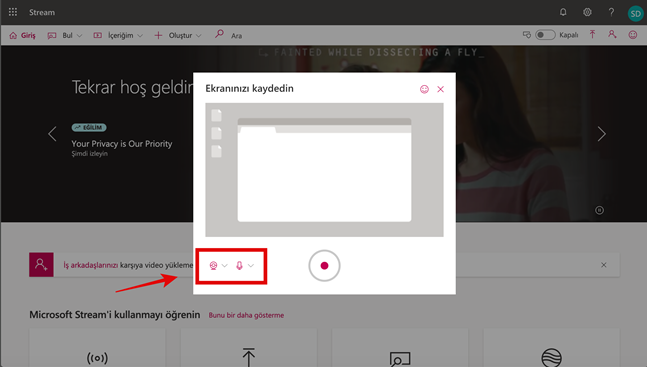Open the upload video card icon

[x=248, y=357]
